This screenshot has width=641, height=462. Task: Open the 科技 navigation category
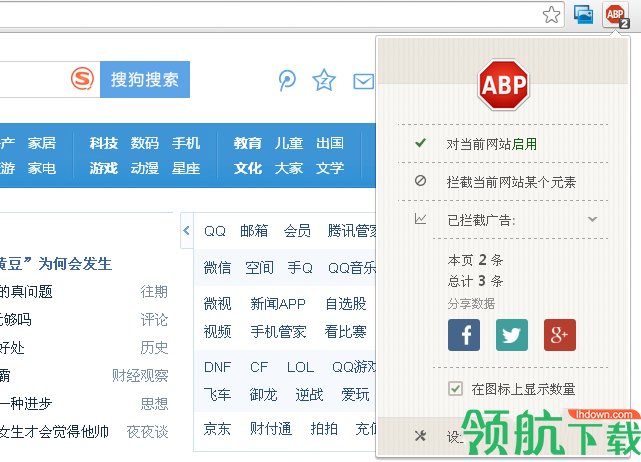pyautogui.click(x=104, y=143)
